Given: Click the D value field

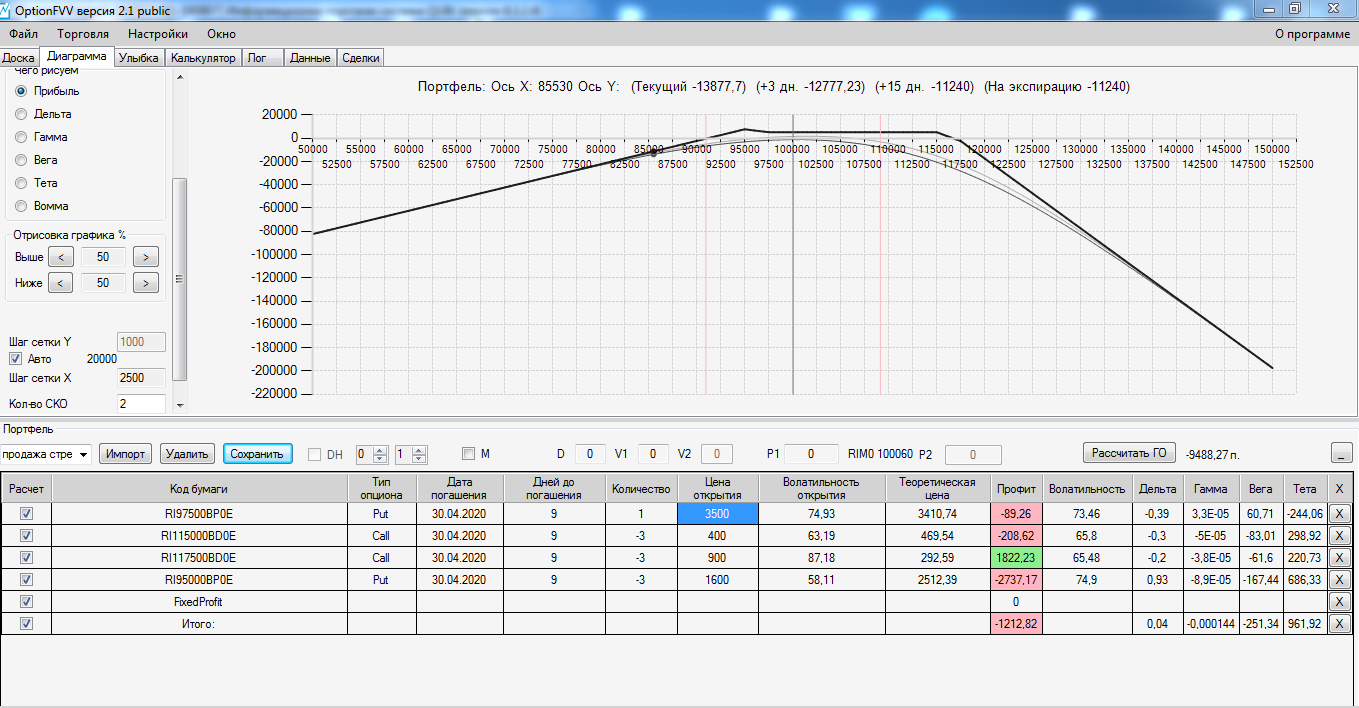Looking at the screenshot, I should [590, 454].
